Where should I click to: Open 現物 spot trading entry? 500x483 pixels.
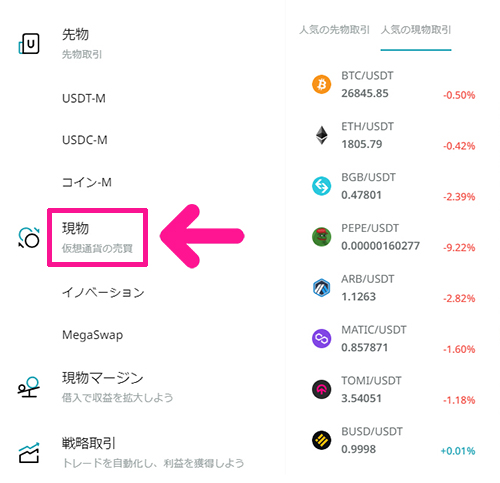[97, 237]
